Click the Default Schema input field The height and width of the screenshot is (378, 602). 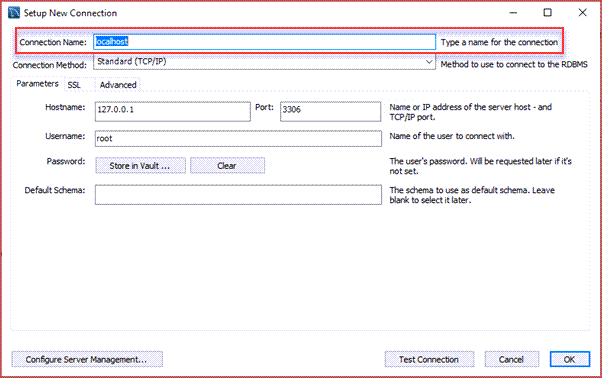pos(238,195)
